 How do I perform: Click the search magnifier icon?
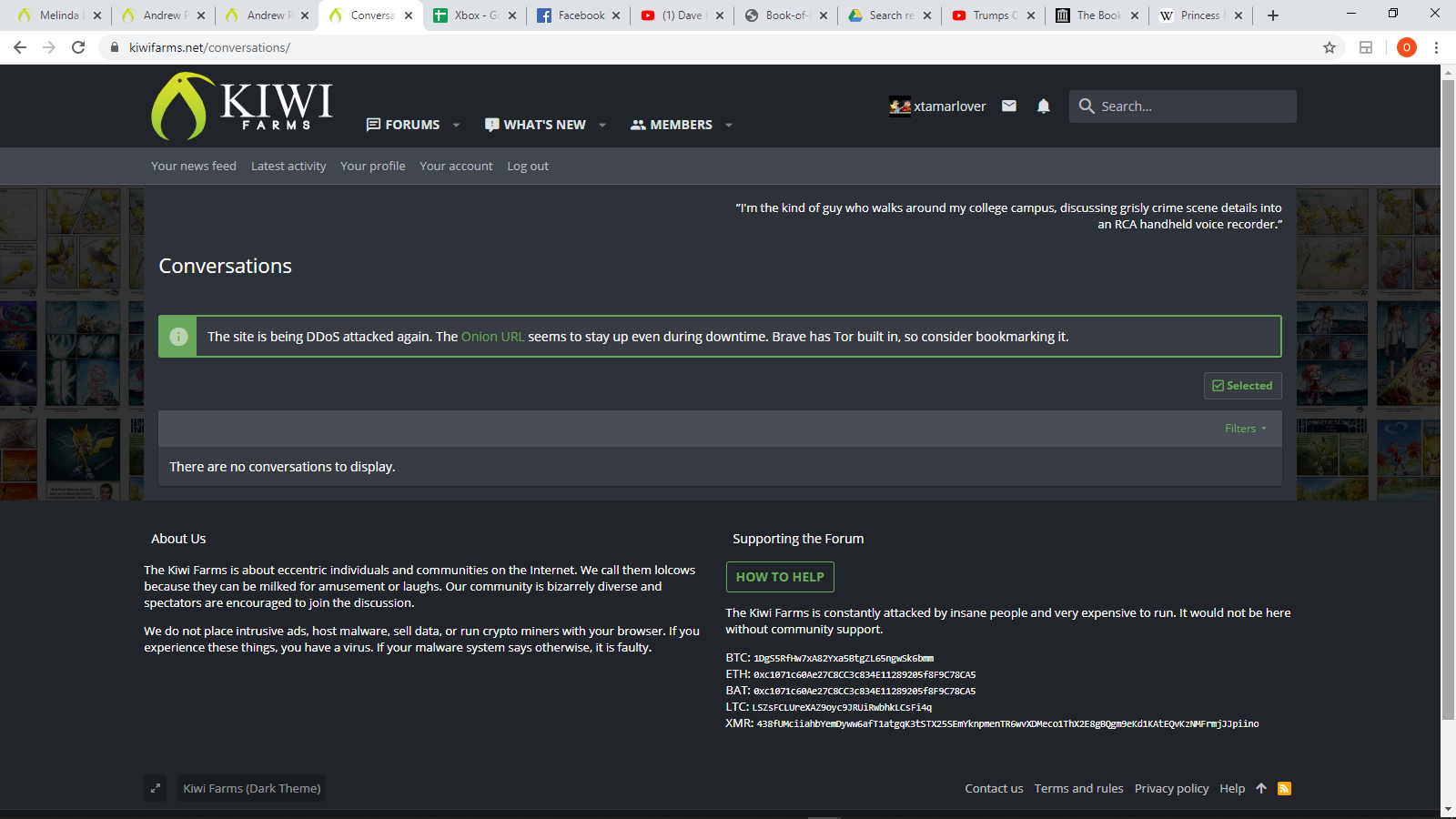(x=1087, y=106)
